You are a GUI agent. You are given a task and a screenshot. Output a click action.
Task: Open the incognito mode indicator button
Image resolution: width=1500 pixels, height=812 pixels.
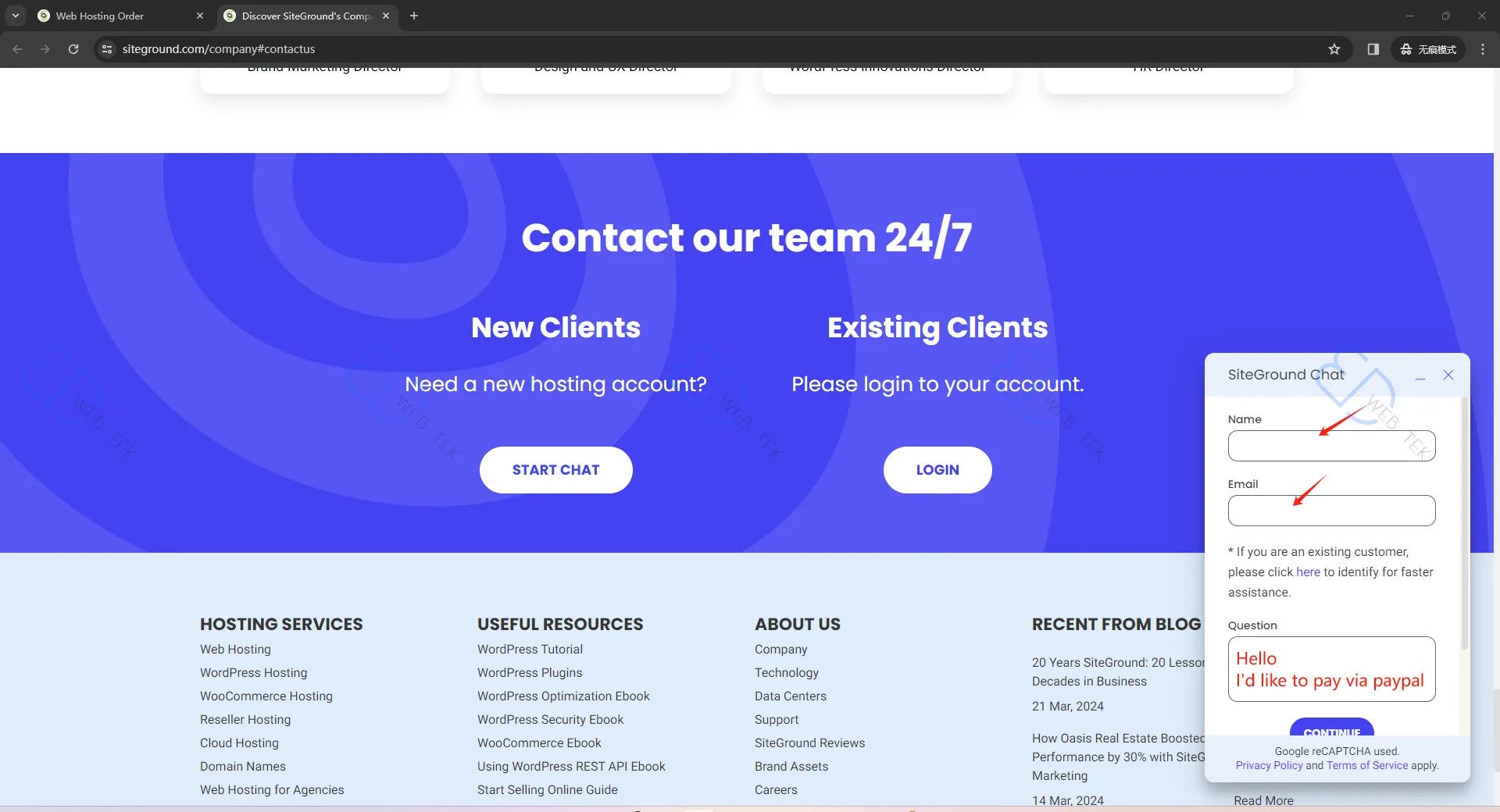(1428, 48)
